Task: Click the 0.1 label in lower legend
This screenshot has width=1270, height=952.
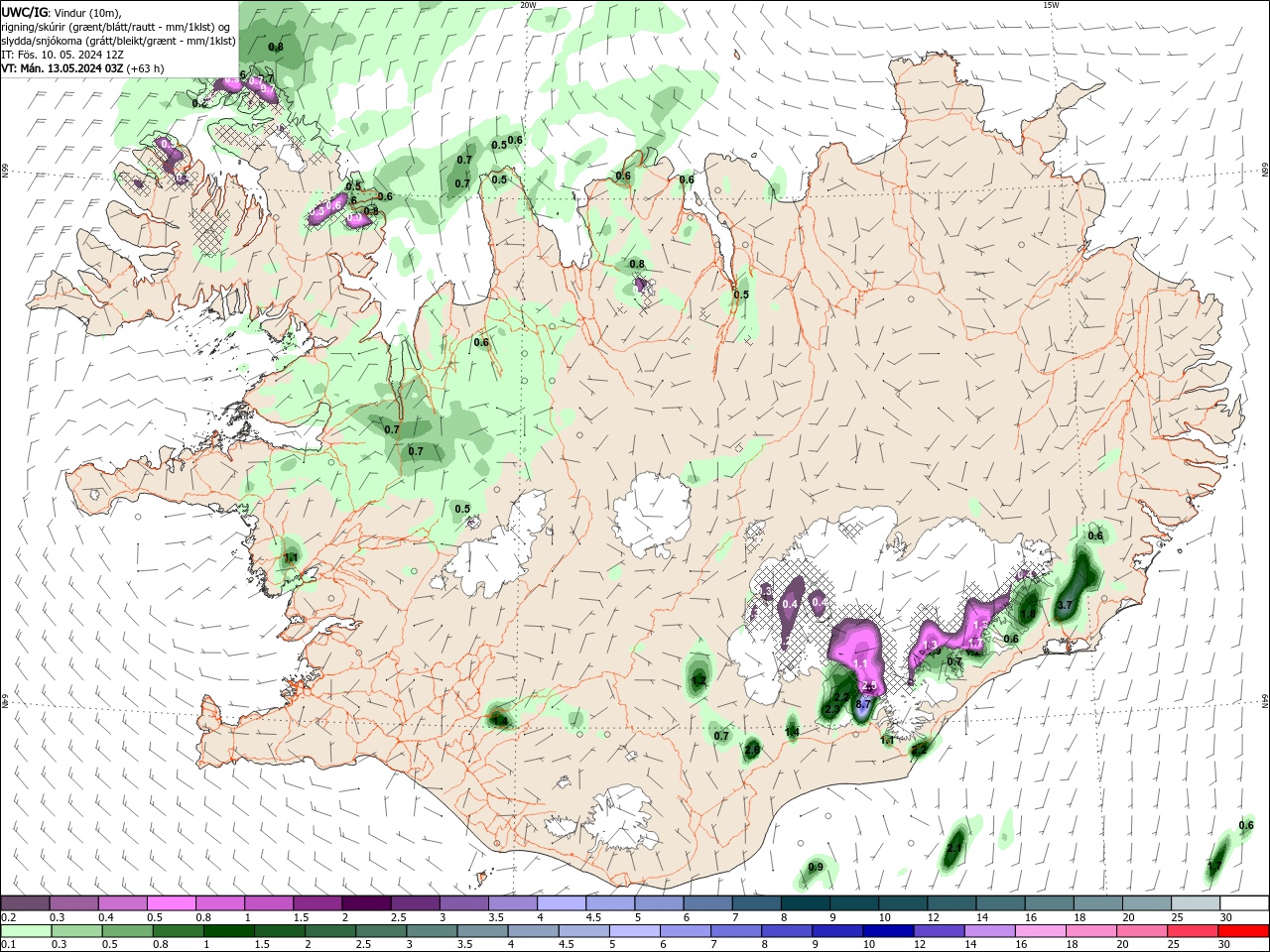Action: [8, 945]
